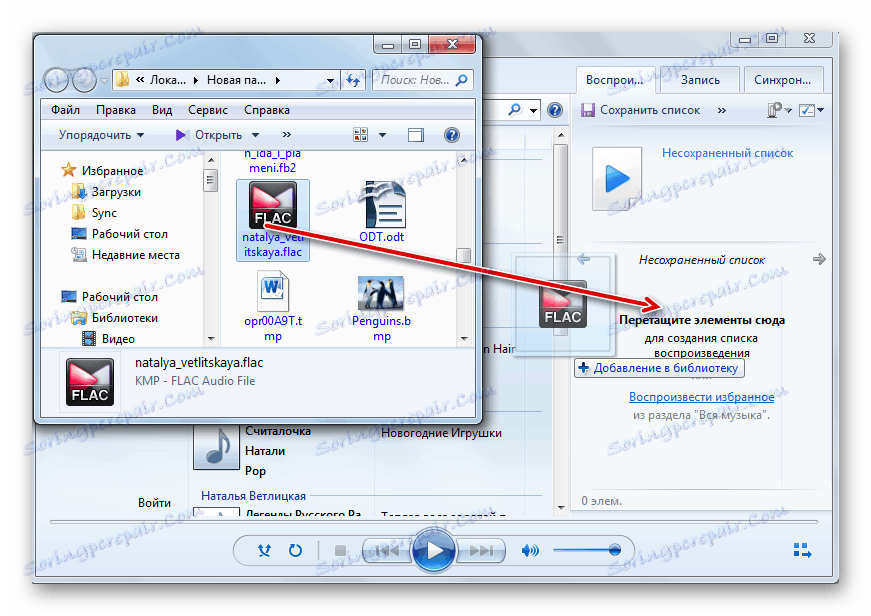Click the Save list disk icon
Image resolution: width=871 pixels, height=616 pixels.
tap(588, 110)
